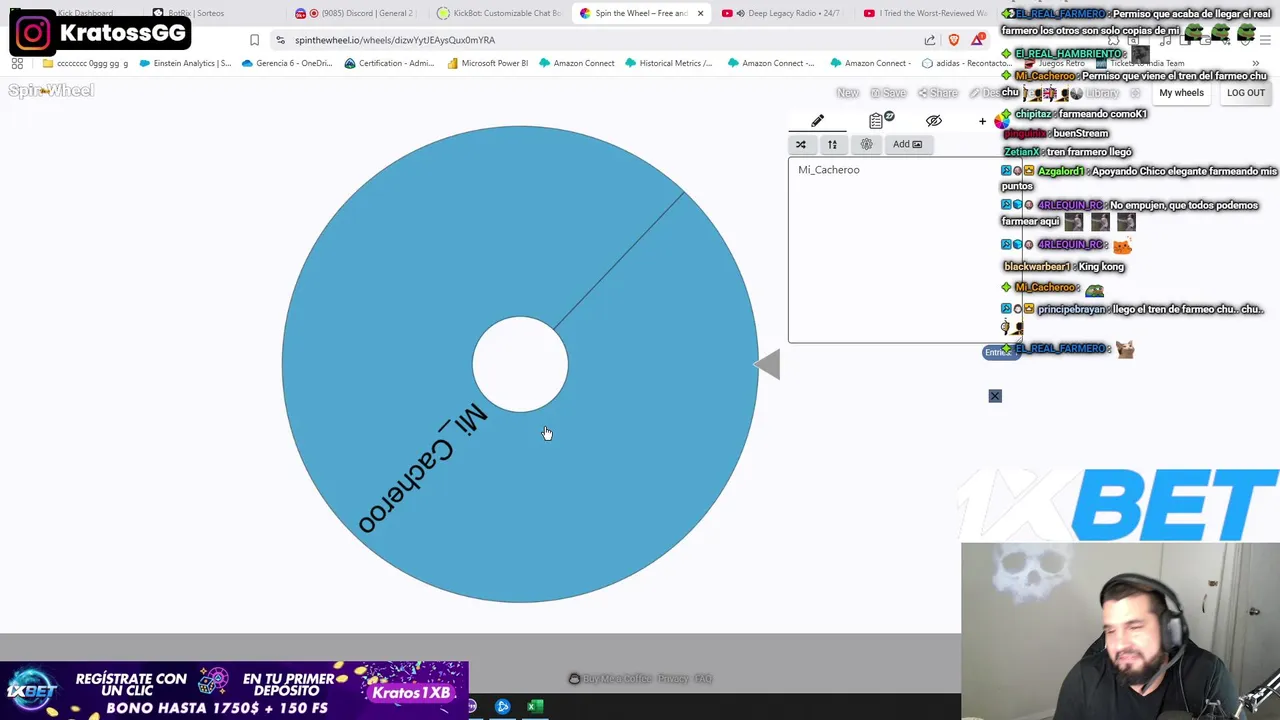Close the overlay with X button
1280x720 pixels.
[995, 396]
